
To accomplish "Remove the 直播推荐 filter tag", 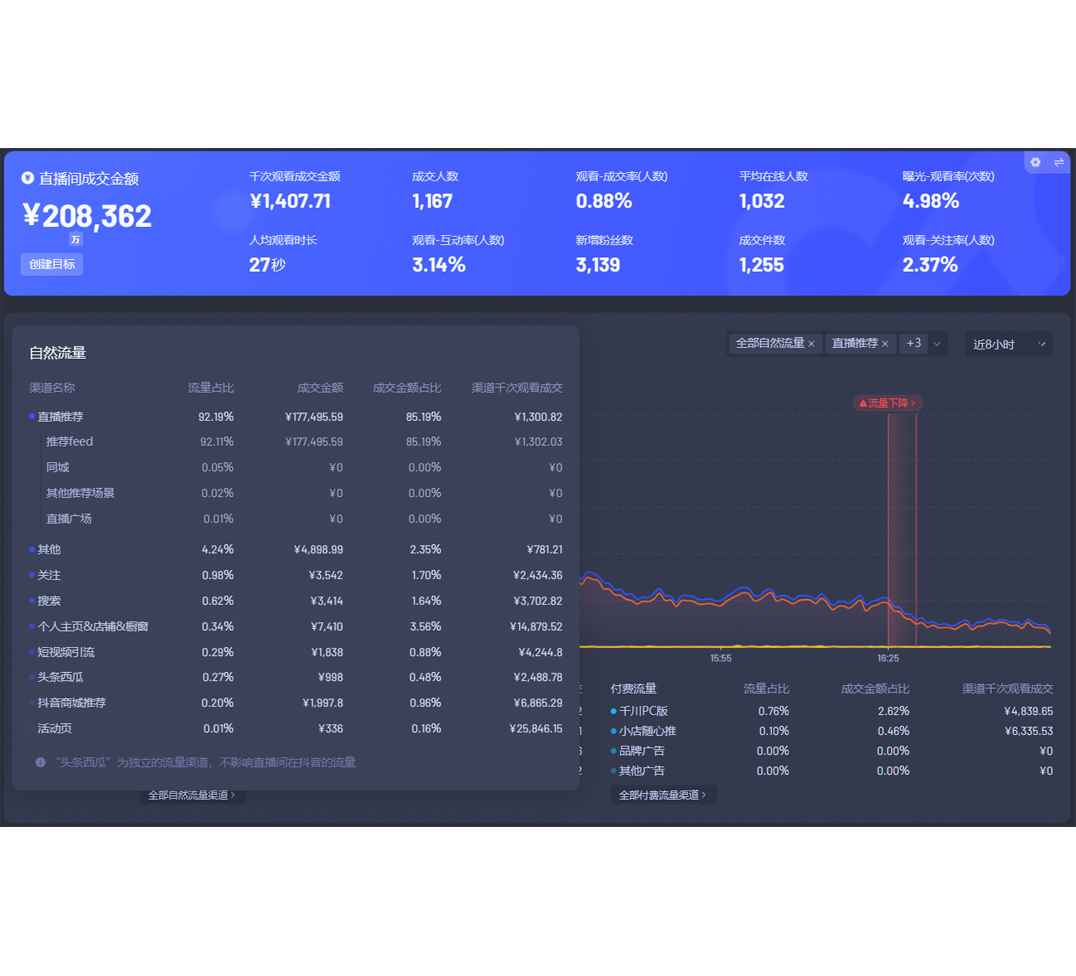I will coord(885,344).
